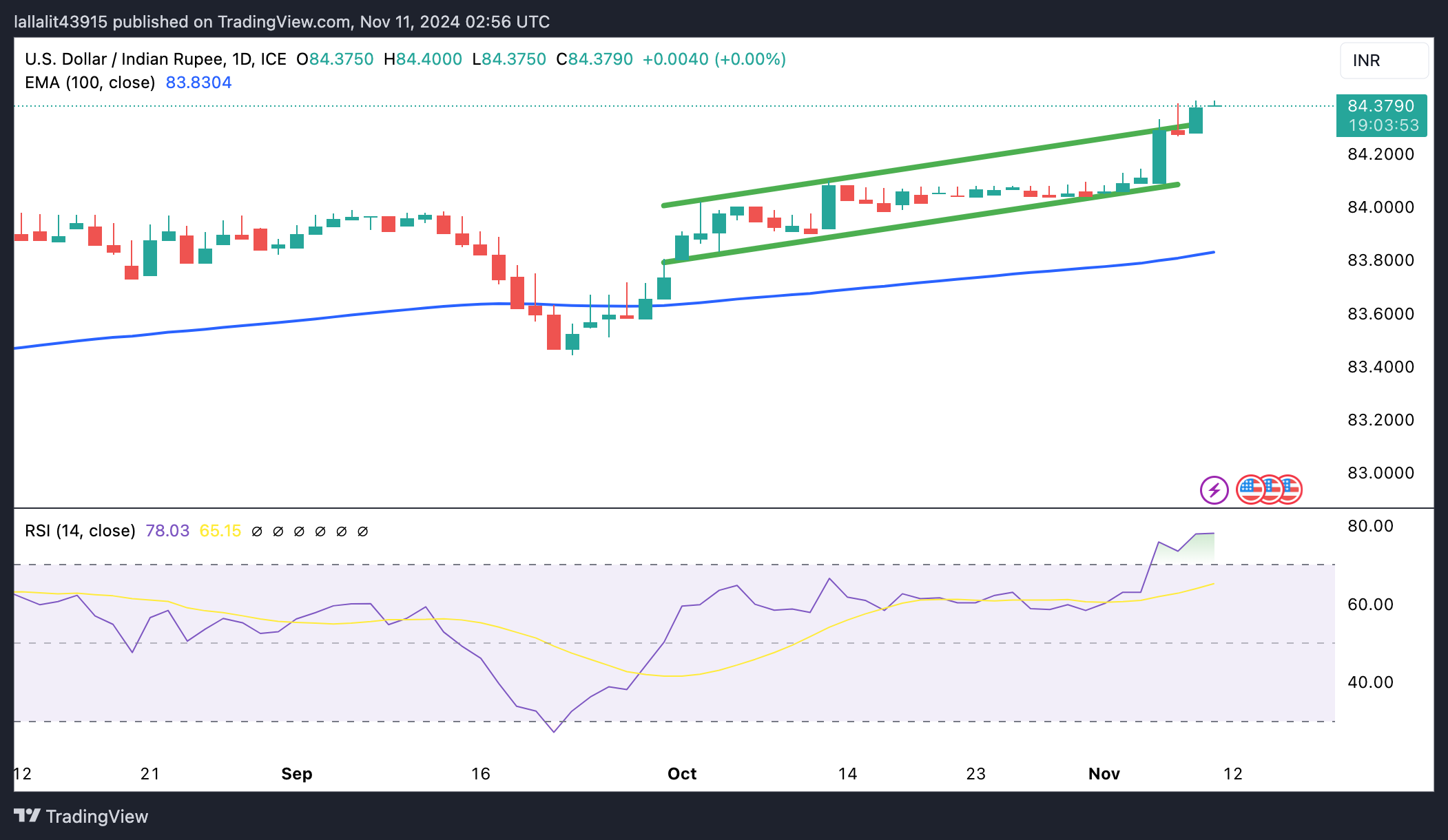
Task: Select the RSI (14, close) indicator legend
Action: [x=80, y=531]
